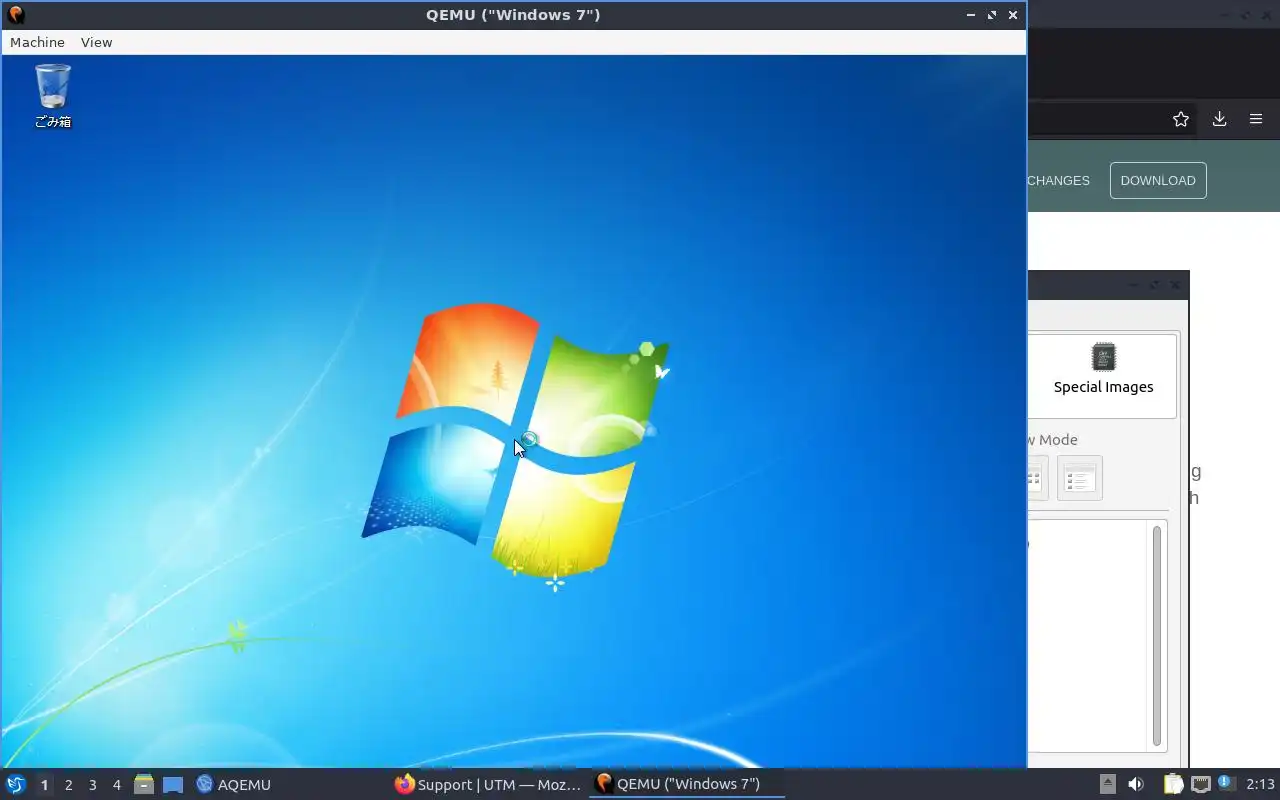Switch to workspace 2

coord(68,785)
